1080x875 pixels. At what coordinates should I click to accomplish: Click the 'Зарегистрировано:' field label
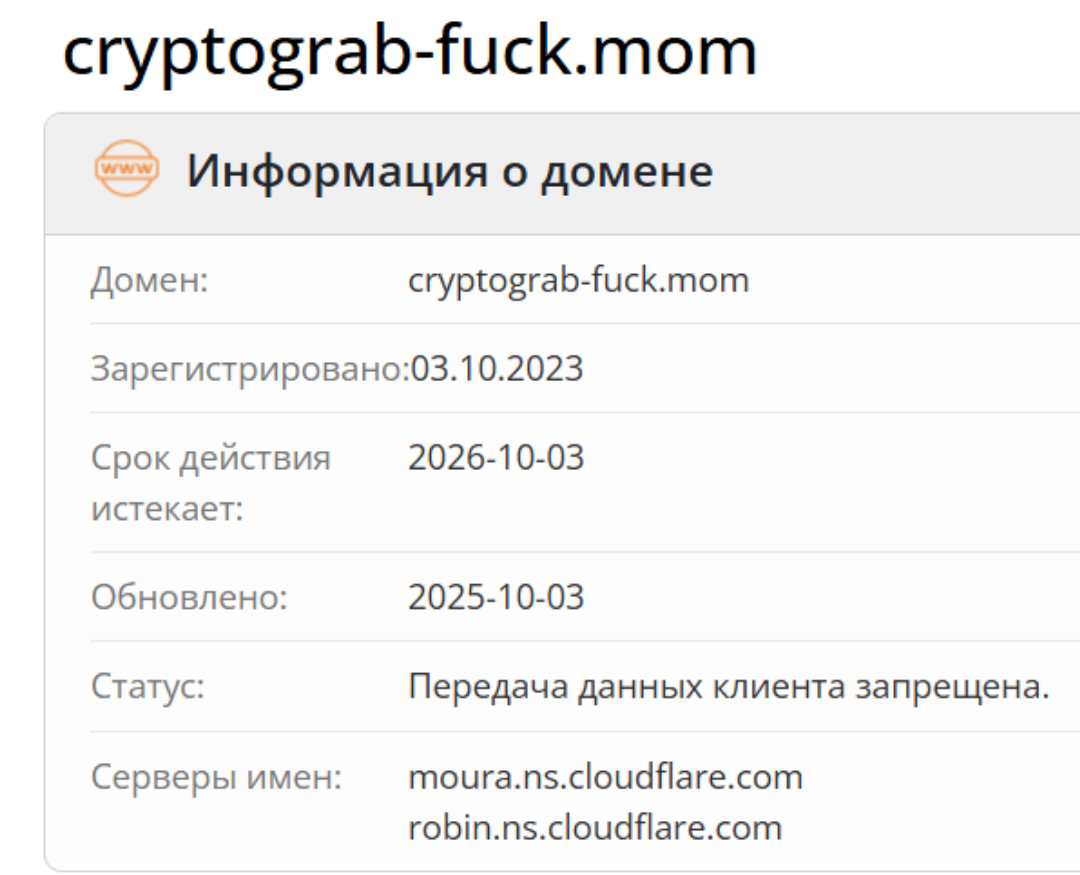(250, 369)
